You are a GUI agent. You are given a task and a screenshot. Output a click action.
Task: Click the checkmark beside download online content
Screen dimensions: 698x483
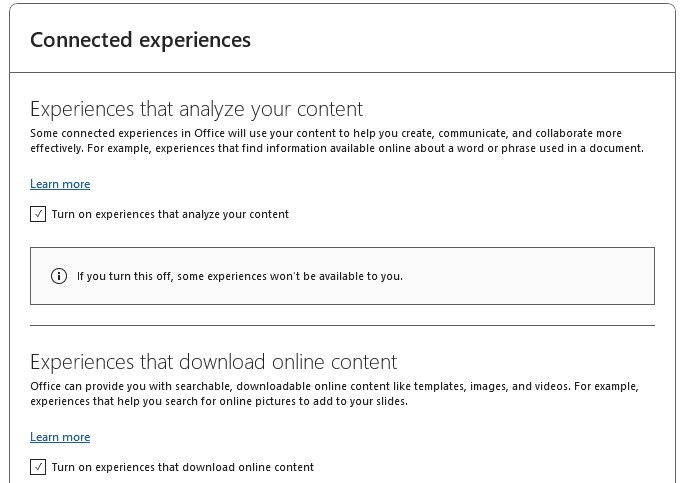click(x=38, y=467)
